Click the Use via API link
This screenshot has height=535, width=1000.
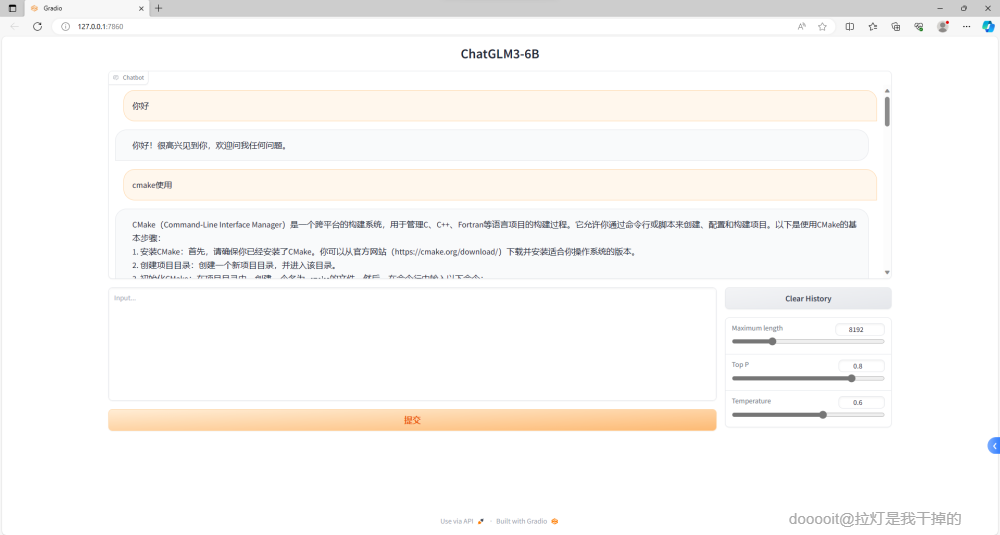[x=462, y=521]
